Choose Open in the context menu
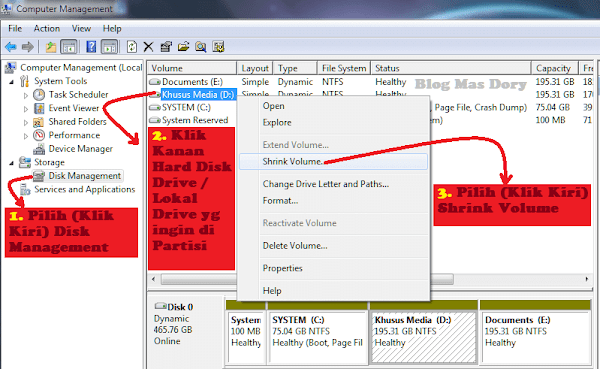 [x=333, y=106]
